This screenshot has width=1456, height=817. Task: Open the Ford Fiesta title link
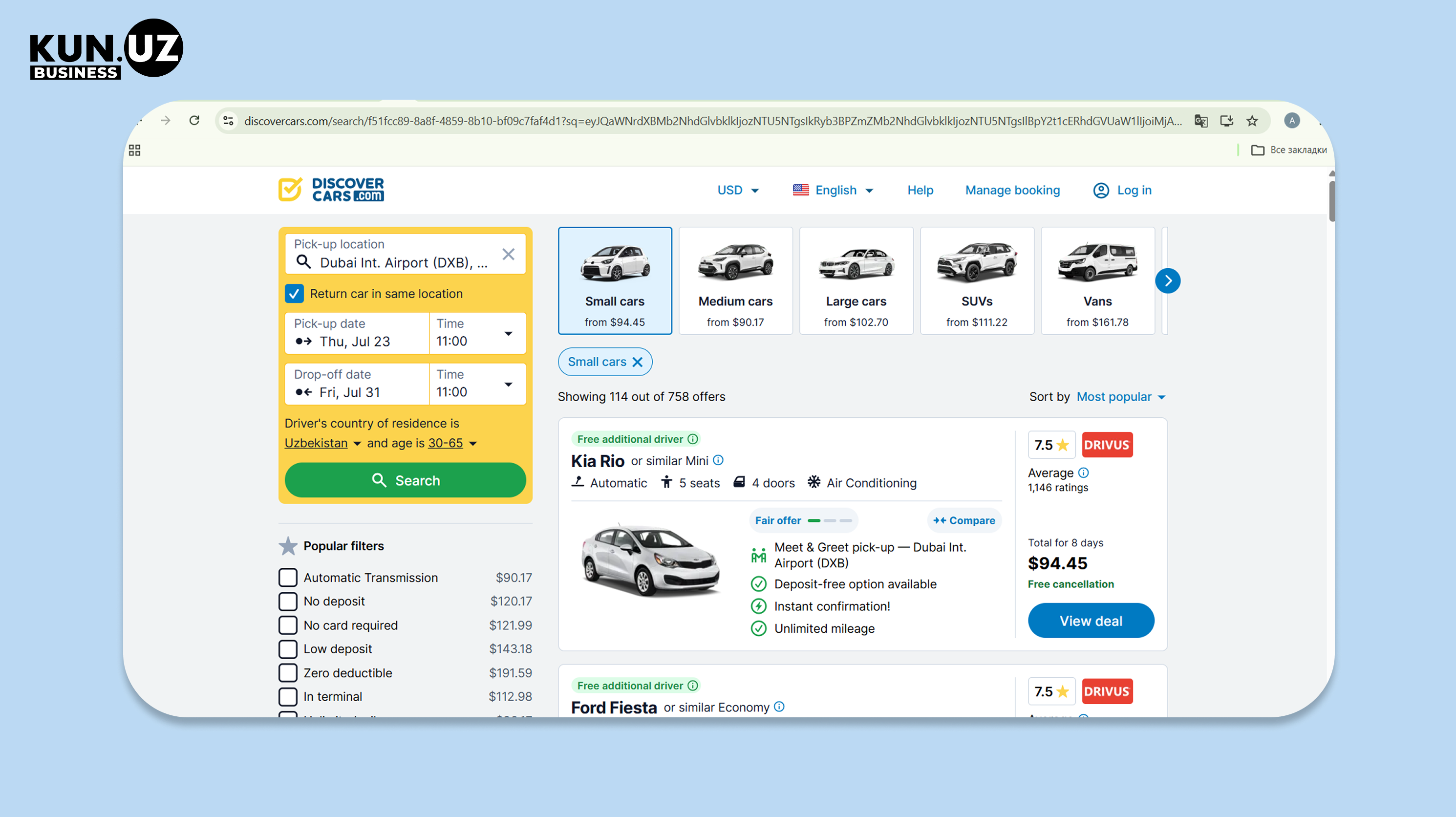[x=614, y=708]
